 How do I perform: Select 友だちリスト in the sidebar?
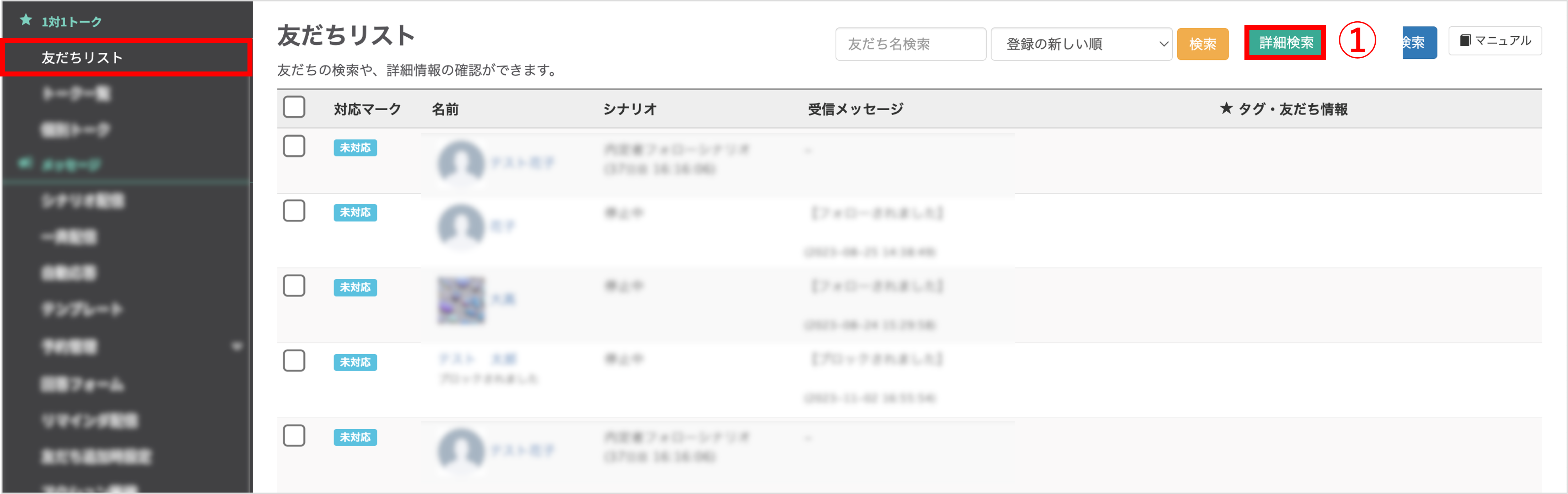point(82,57)
